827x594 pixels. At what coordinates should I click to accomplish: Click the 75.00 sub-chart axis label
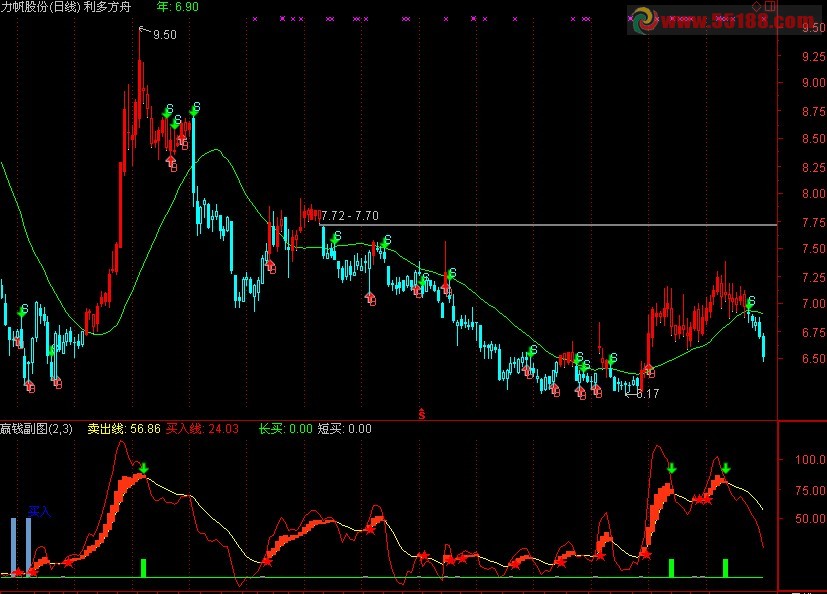click(811, 491)
